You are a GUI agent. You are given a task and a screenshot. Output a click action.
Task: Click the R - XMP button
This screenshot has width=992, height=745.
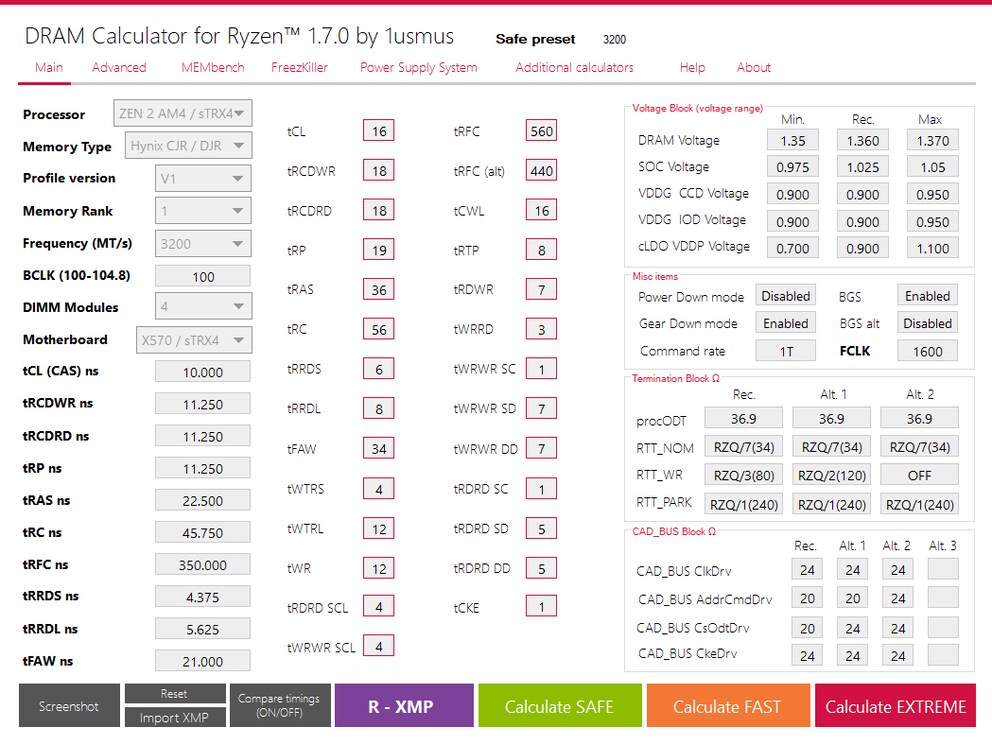[404, 706]
